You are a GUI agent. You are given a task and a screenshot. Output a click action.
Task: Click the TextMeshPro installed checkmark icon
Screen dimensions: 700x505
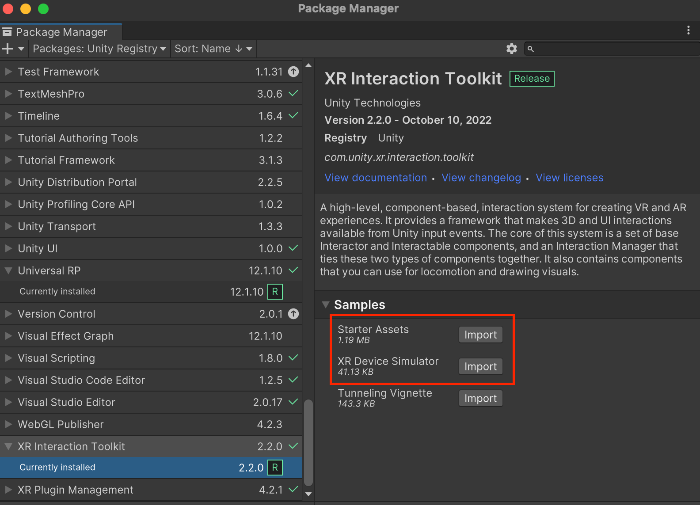(293, 93)
